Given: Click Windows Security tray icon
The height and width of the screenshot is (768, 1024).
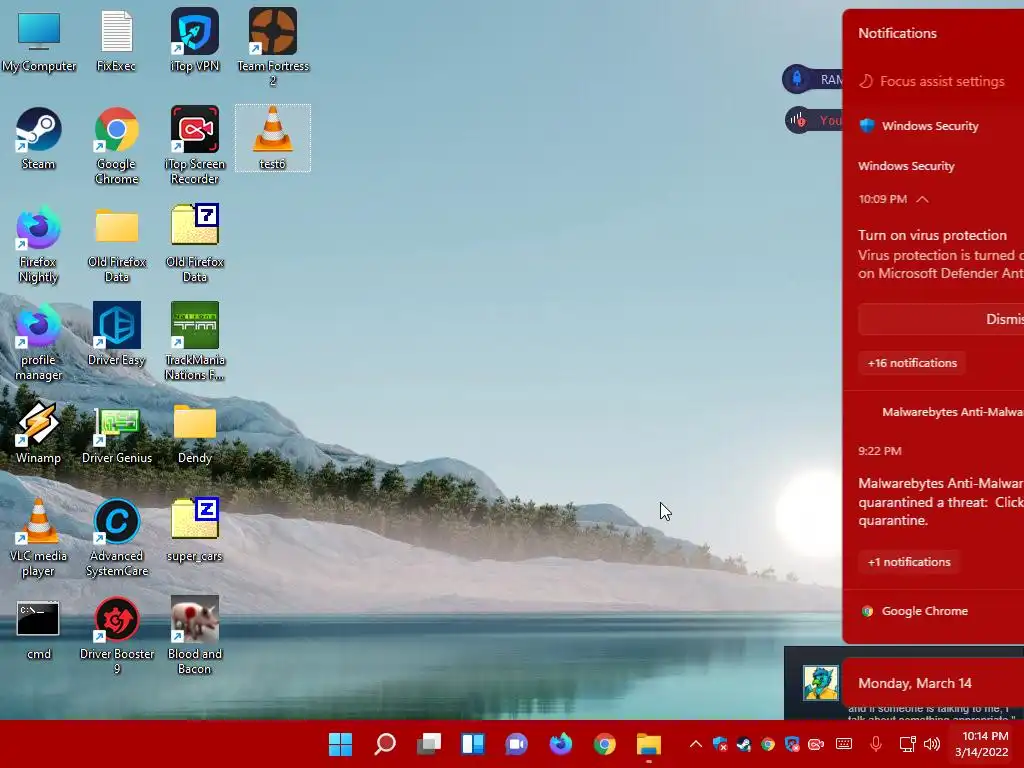Looking at the screenshot, I should point(720,744).
